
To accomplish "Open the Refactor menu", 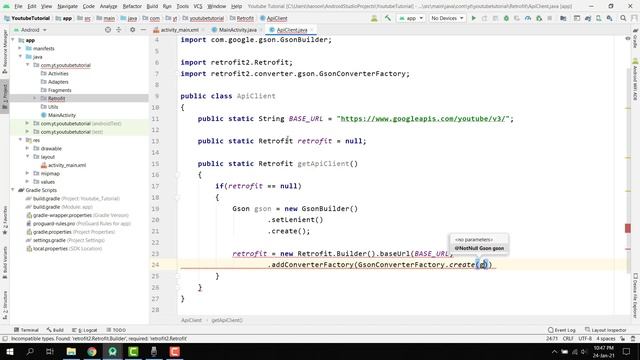I will [x=132, y=6].
